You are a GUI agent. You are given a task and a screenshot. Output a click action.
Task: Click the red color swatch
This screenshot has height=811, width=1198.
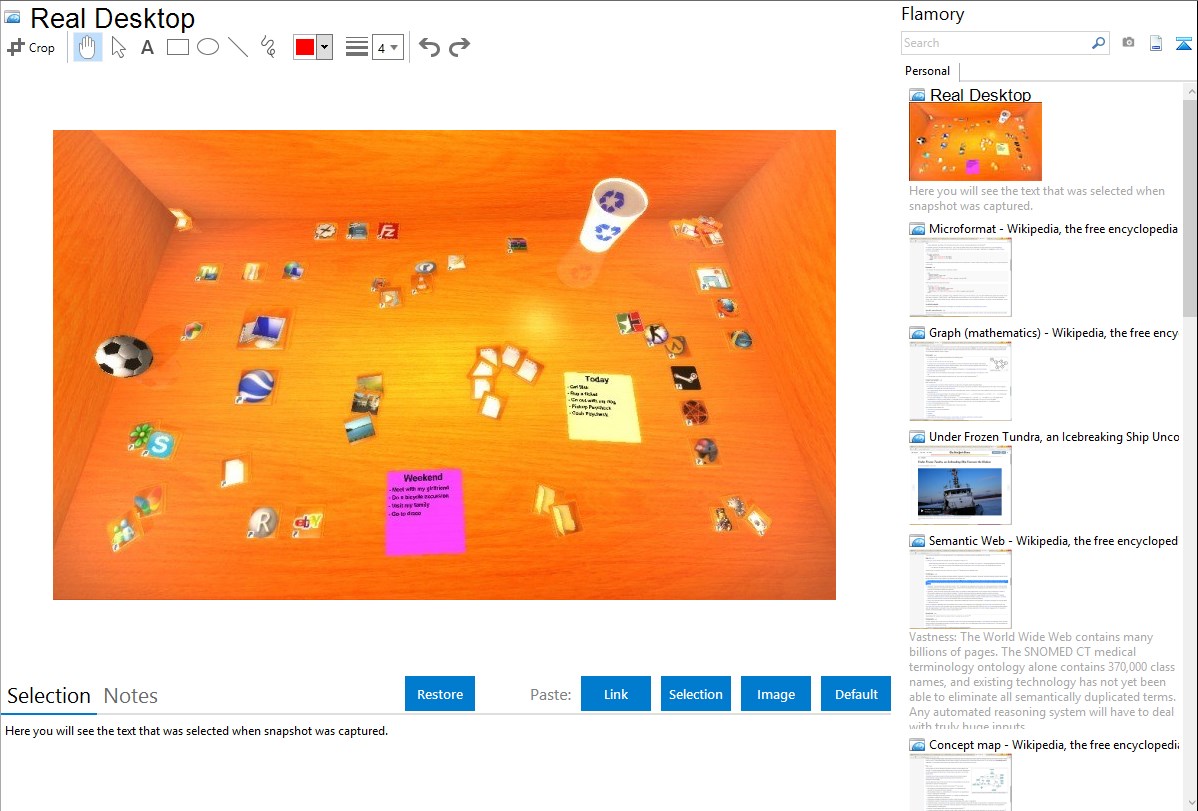click(x=305, y=48)
